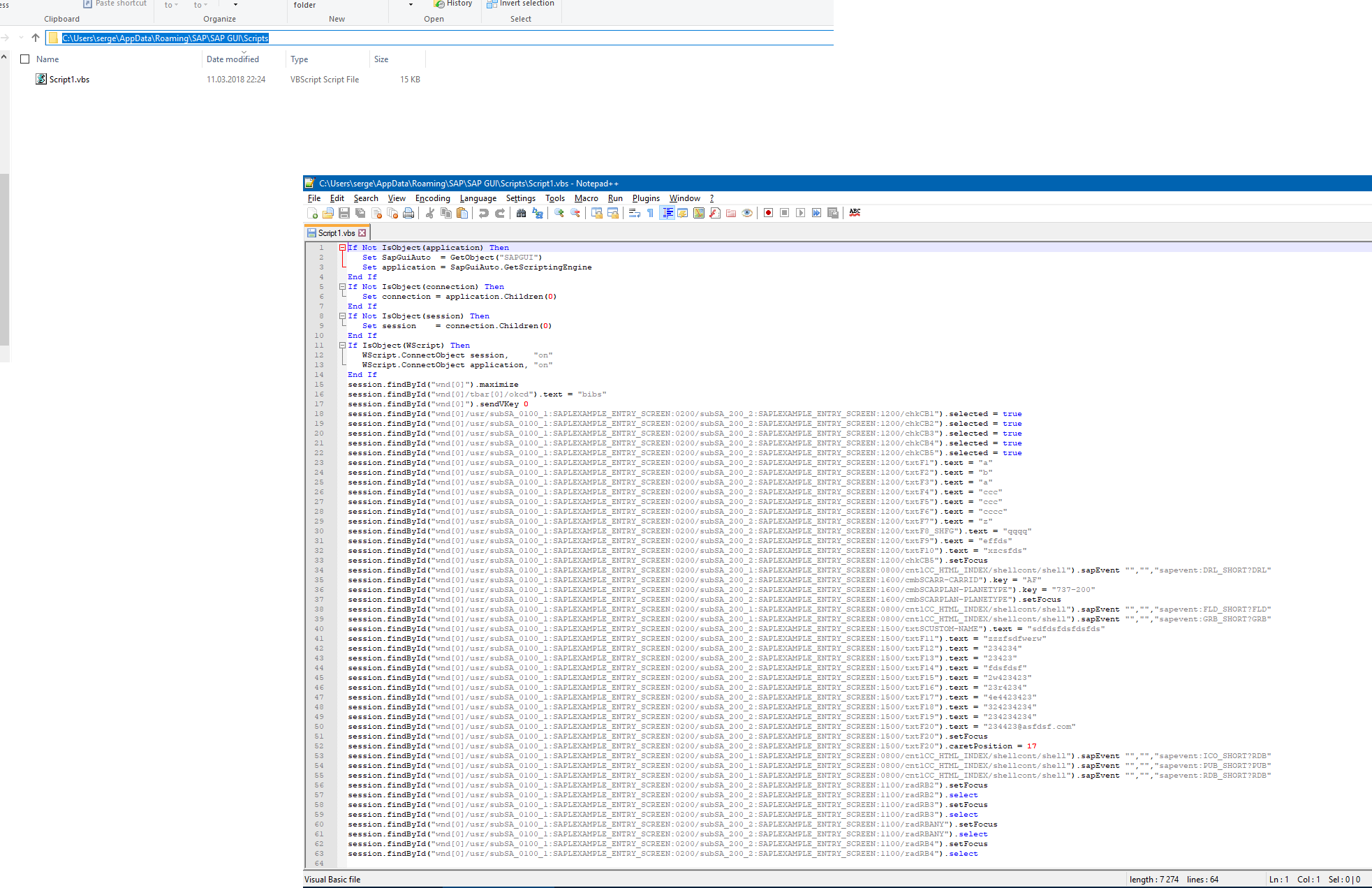Click the Zoom In magnifier icon
This screenshot has width=1372, height=888.
coord(559,213)
